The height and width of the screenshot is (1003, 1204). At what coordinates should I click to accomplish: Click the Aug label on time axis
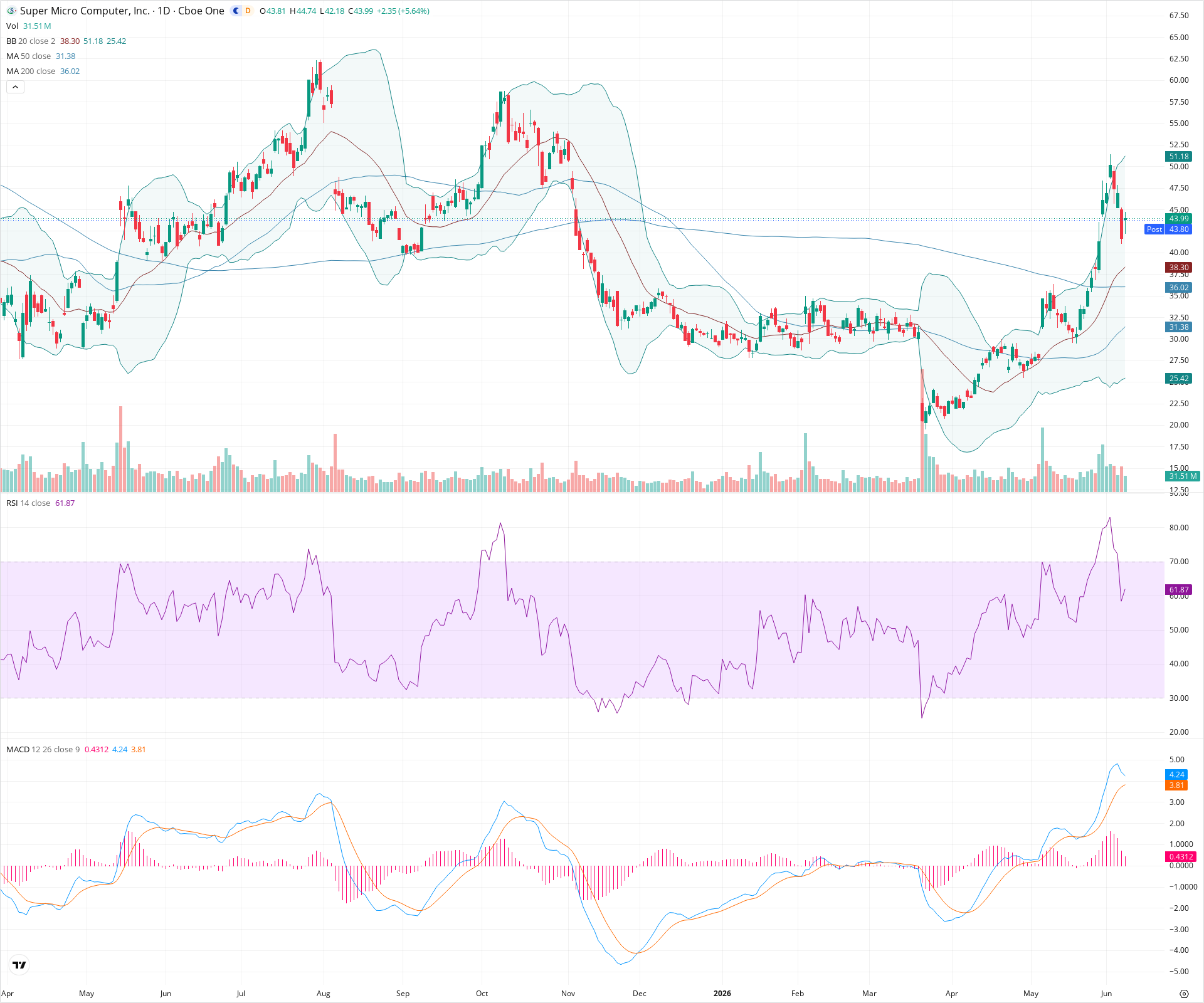(x=323, y=994)
